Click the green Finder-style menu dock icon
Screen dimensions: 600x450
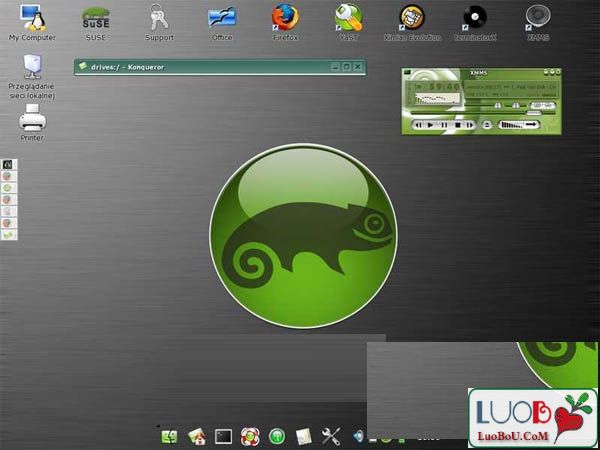169,437
